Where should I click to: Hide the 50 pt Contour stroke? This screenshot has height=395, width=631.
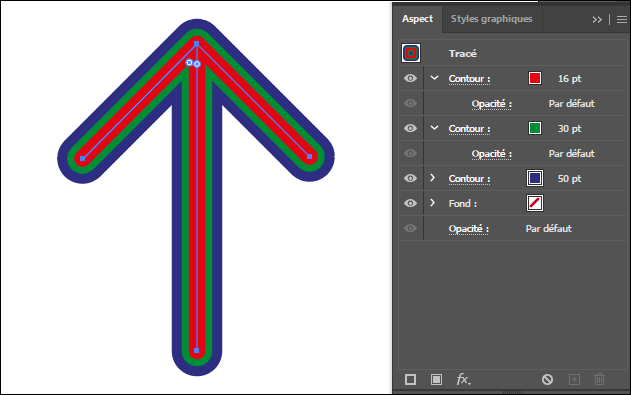click(410, 178)
